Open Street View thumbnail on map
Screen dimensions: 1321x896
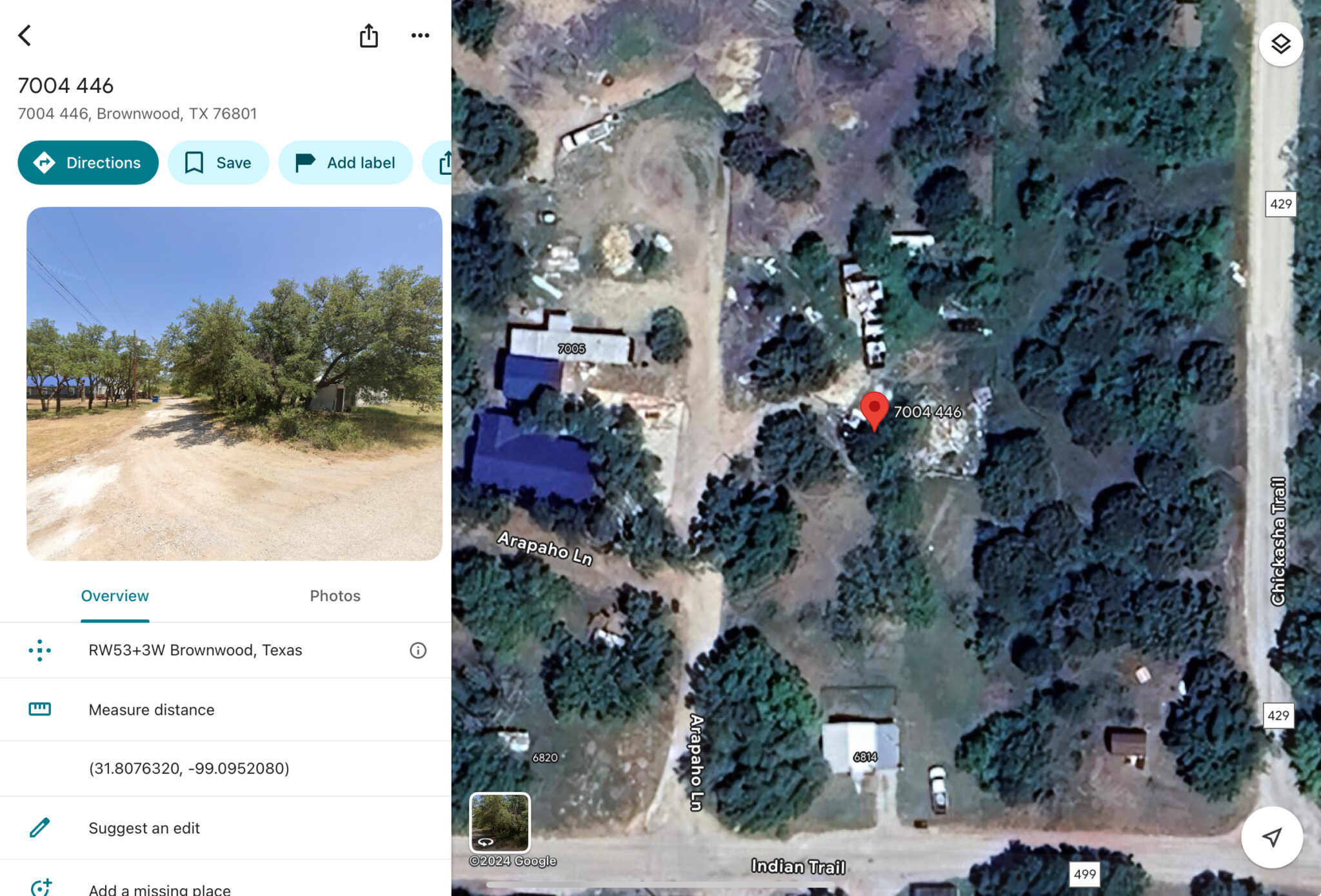(x=499, y=822)
